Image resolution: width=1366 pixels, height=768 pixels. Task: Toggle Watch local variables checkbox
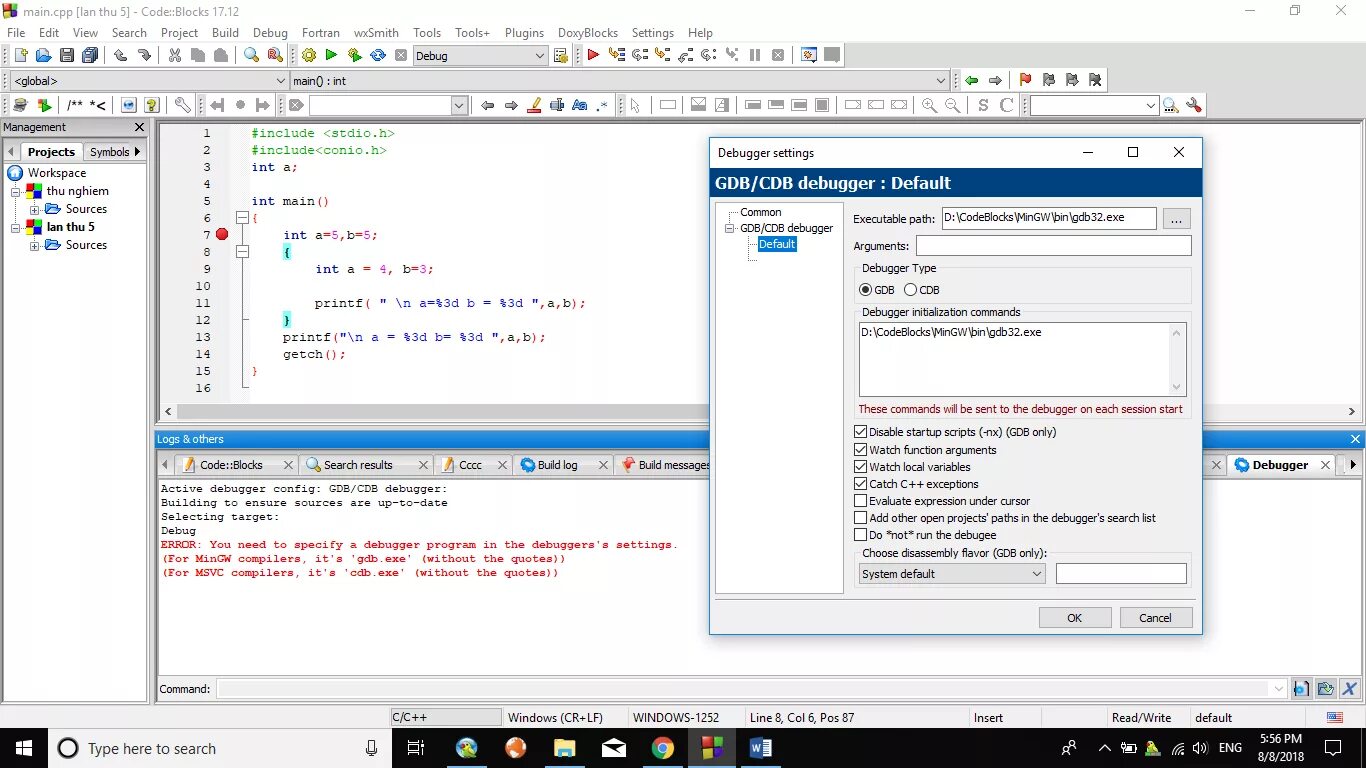[860, 467]
